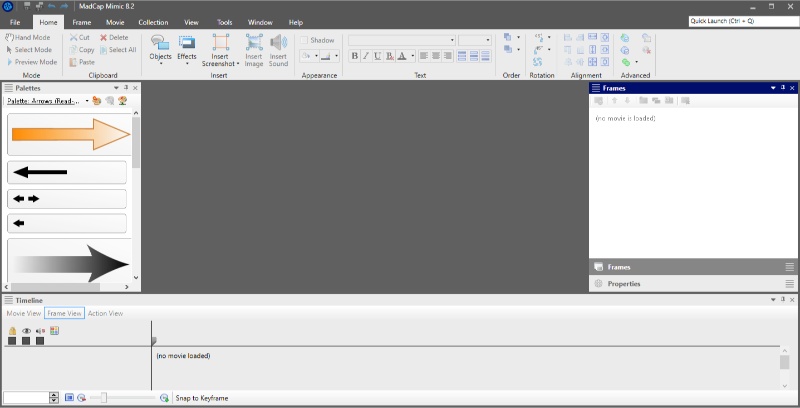The image size is (800, 408).
Task: Click the Cut button
Action: (80, 37)
